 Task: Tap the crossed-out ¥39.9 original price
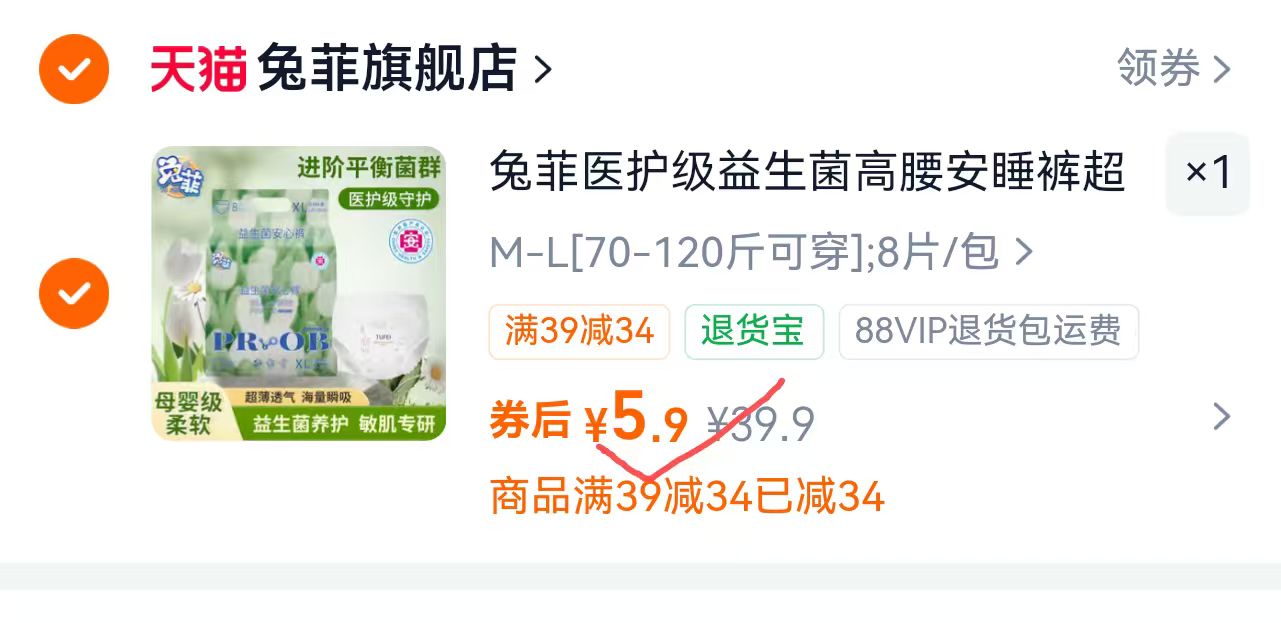[761, 424]
